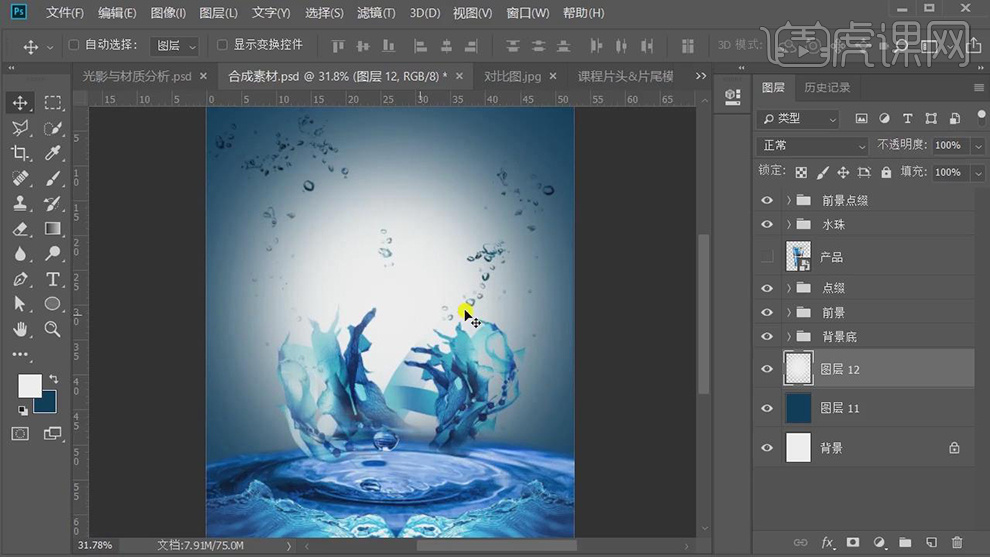Open the layer fx styles icon

827,542
